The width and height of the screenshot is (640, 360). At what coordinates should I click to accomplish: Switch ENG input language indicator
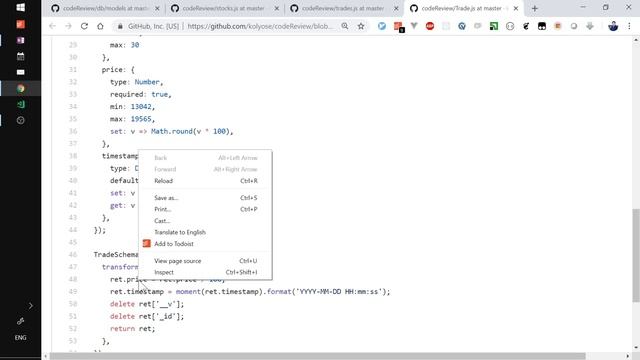[x=20, y=338]
